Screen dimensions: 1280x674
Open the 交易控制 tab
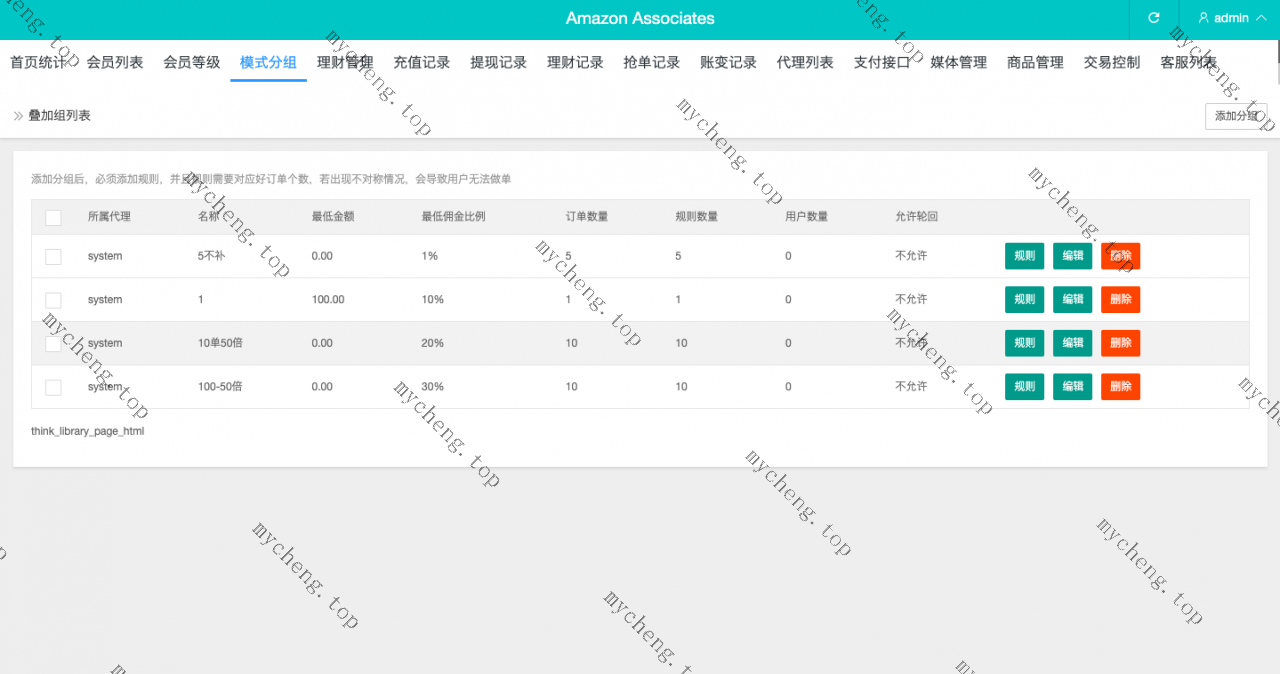click(x=1112, y=62)
